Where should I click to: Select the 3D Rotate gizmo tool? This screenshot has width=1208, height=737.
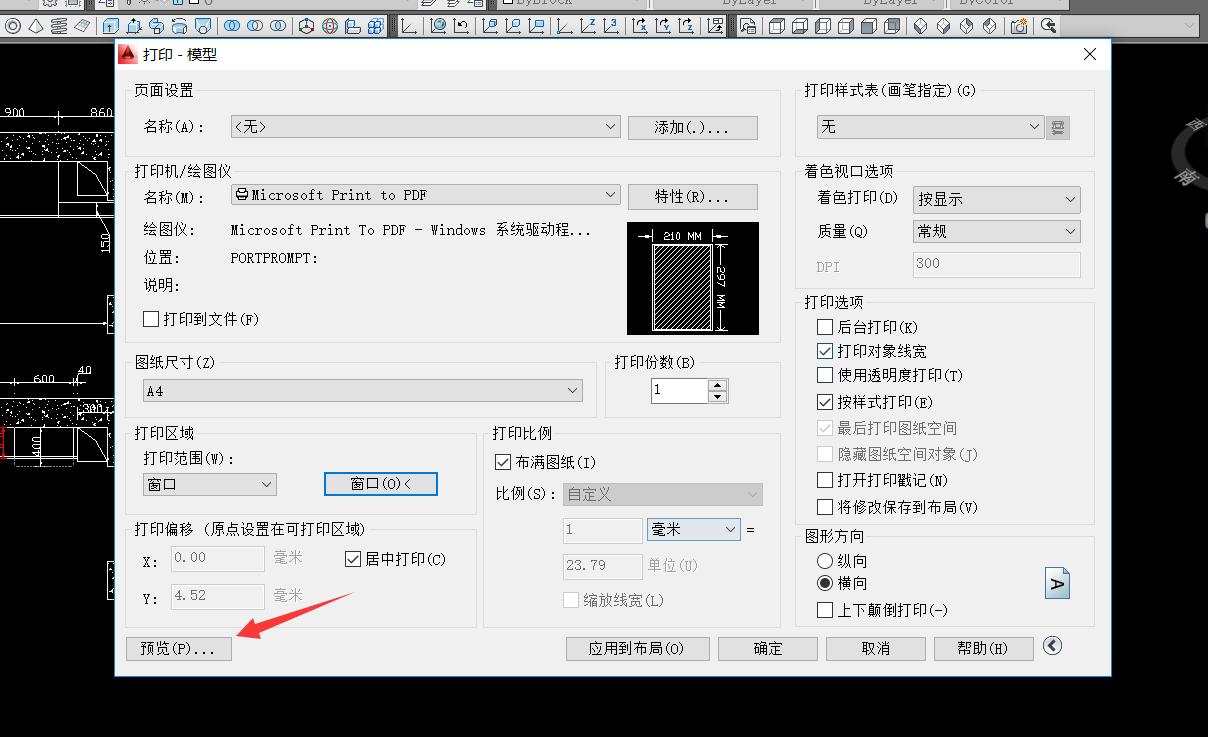coord(331,26)
